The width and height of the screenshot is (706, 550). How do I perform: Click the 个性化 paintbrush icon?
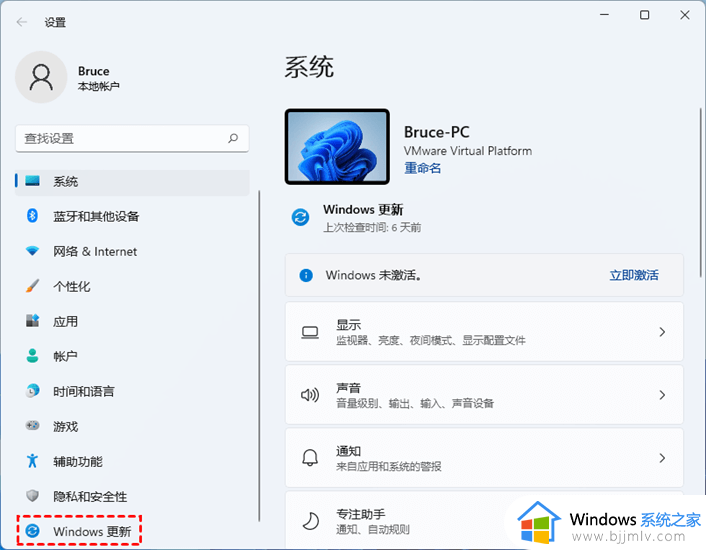32,286
